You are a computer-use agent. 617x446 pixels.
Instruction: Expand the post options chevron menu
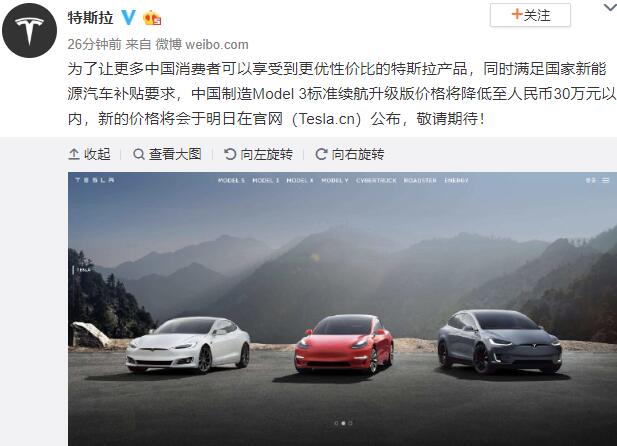610,7
